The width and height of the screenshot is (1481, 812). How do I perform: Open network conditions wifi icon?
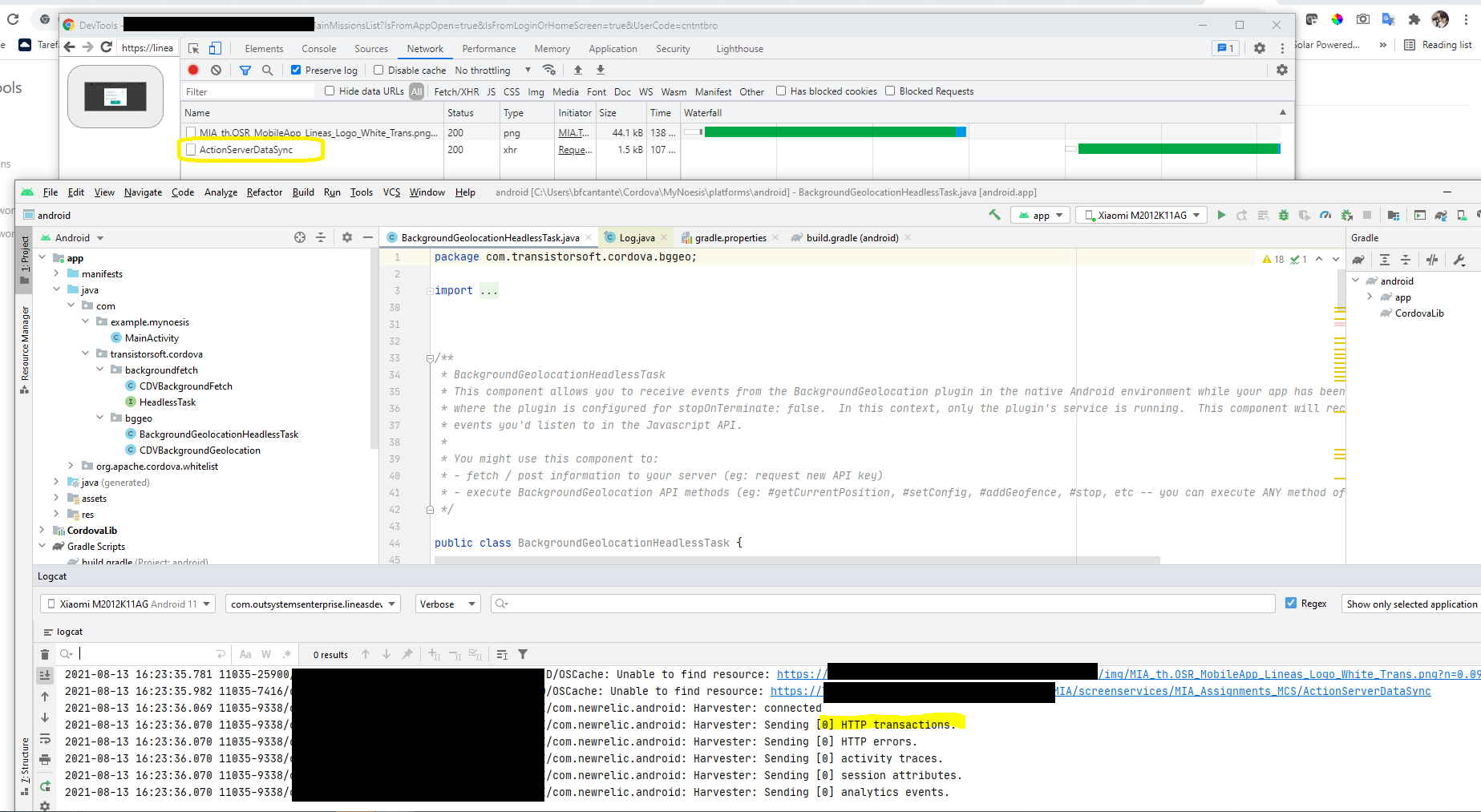click(549, 70)
